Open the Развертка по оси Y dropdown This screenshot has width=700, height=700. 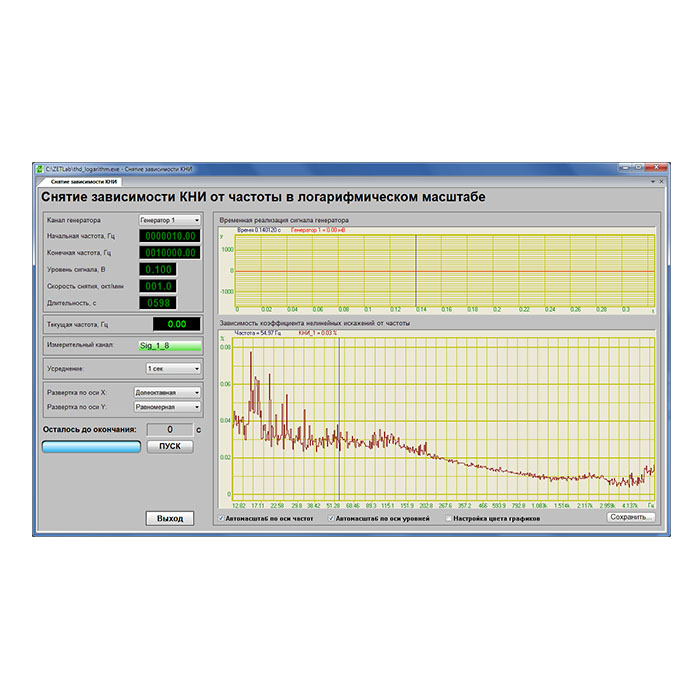click(x=167, y=407)
